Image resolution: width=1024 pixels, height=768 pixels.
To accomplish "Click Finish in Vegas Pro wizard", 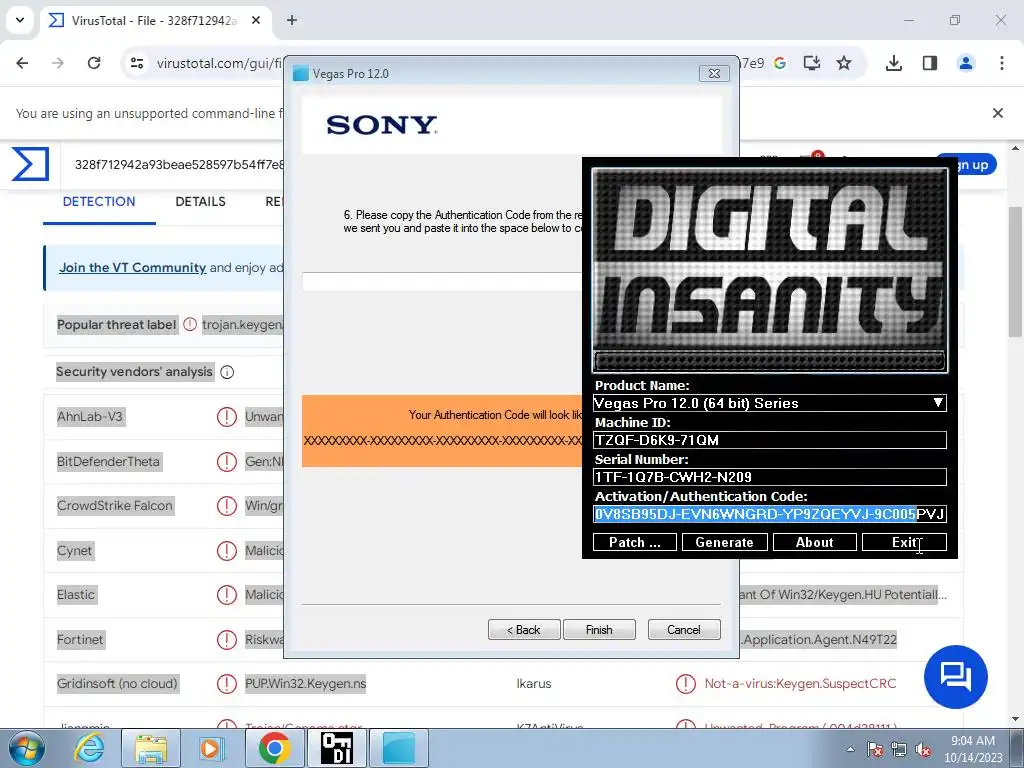I will [x=599, y=630].
